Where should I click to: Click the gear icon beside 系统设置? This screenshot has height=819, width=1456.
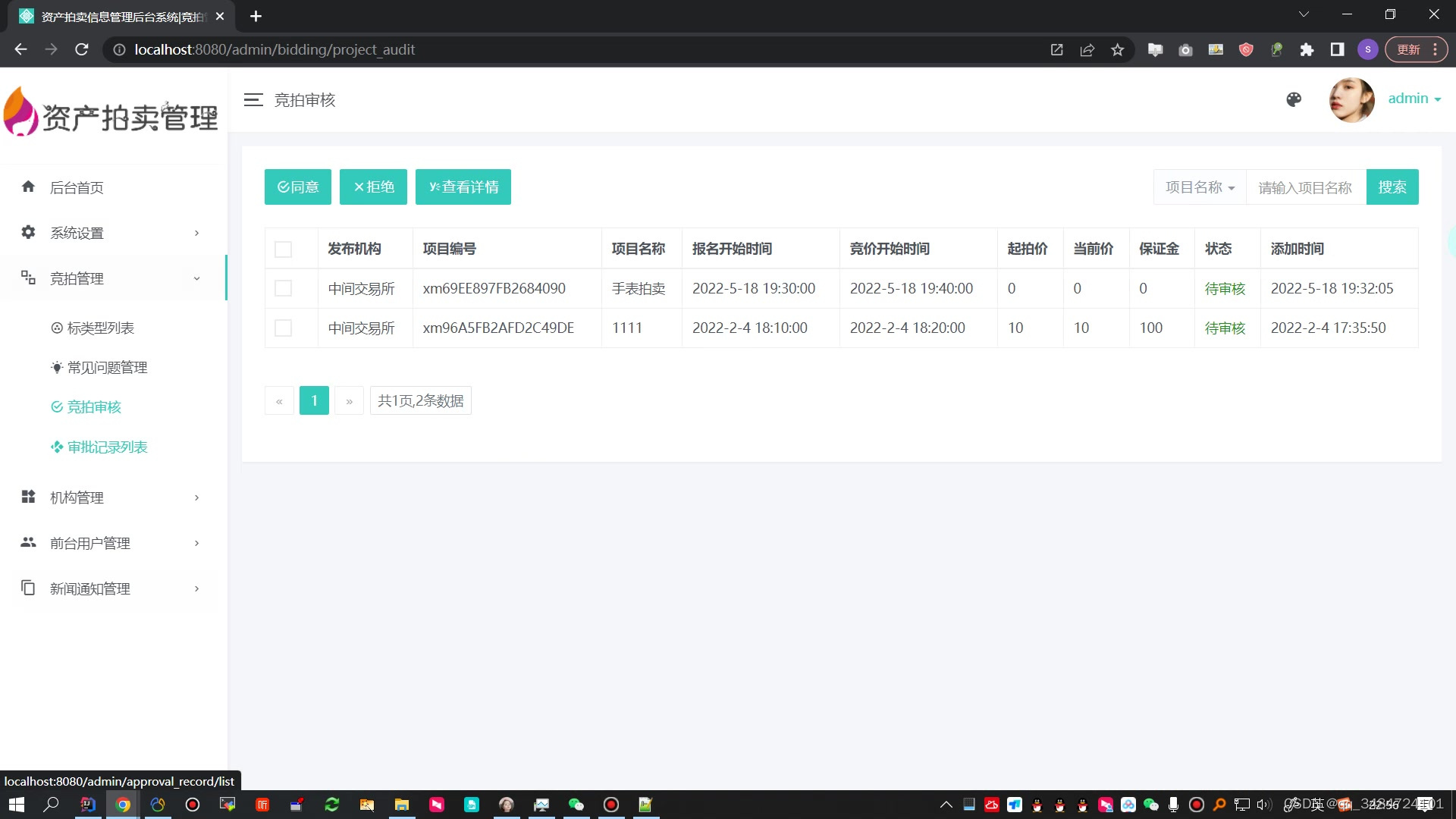[x=28, y=232]
